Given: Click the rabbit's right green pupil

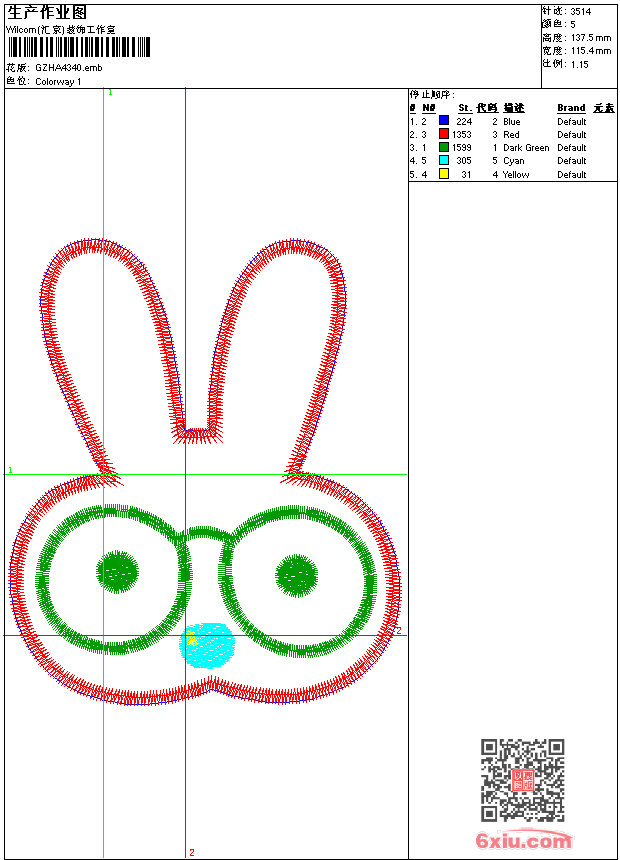Looking at the screenshot, I should (296, 575).
